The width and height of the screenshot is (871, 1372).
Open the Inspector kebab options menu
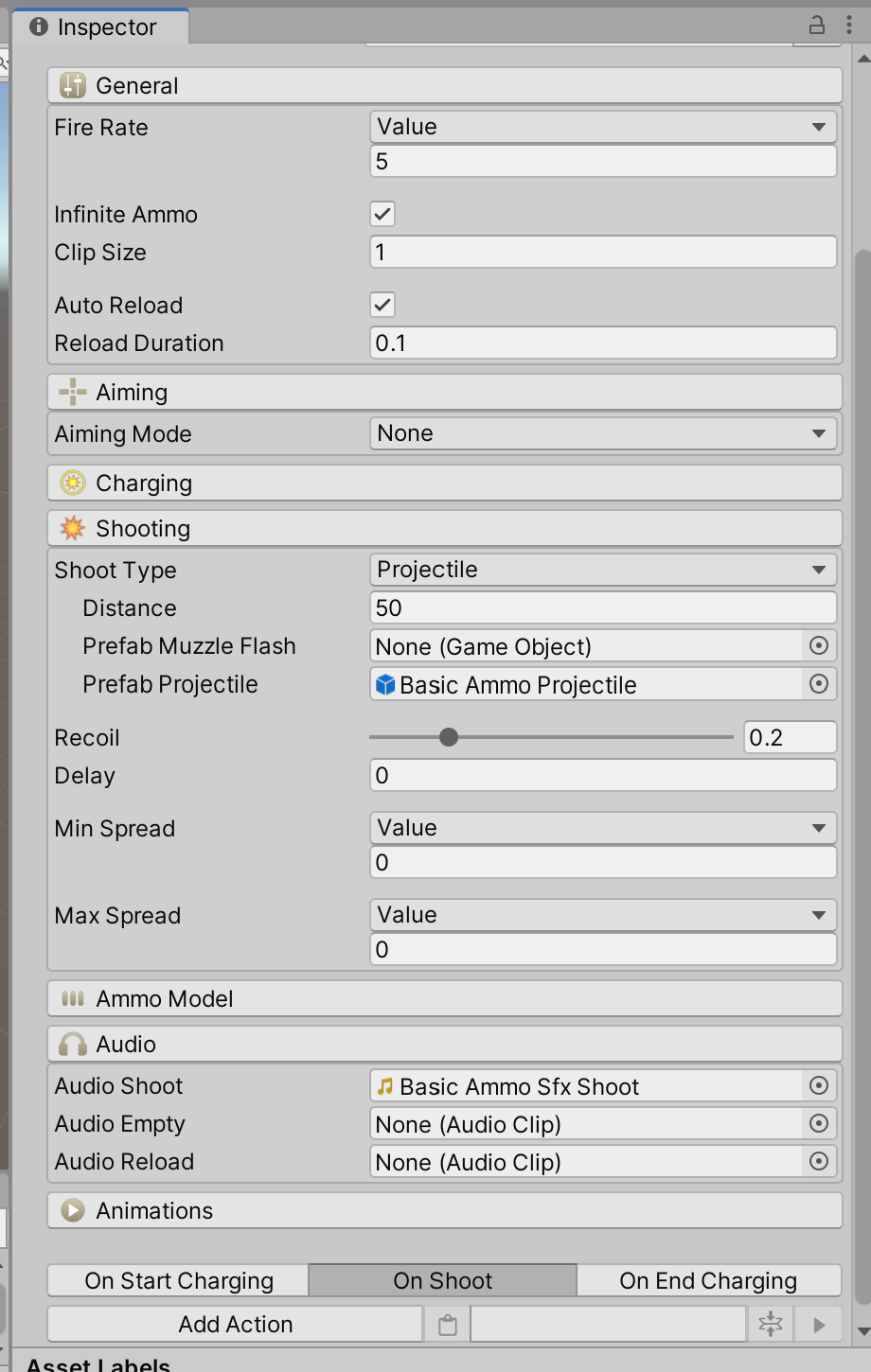click(x=849, y=26)
